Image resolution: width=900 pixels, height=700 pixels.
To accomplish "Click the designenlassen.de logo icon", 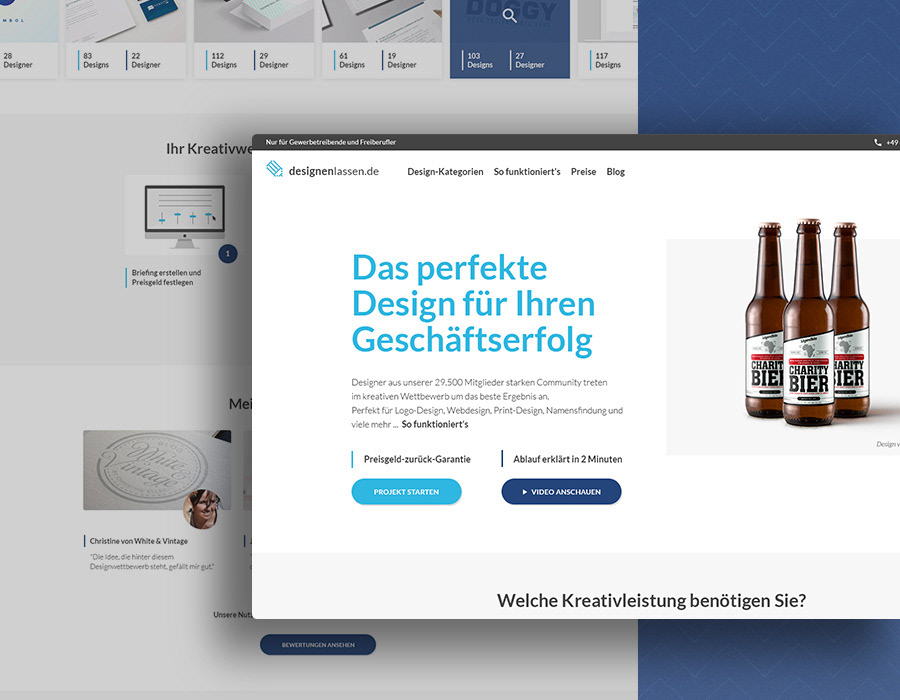I will coord(274,169).
